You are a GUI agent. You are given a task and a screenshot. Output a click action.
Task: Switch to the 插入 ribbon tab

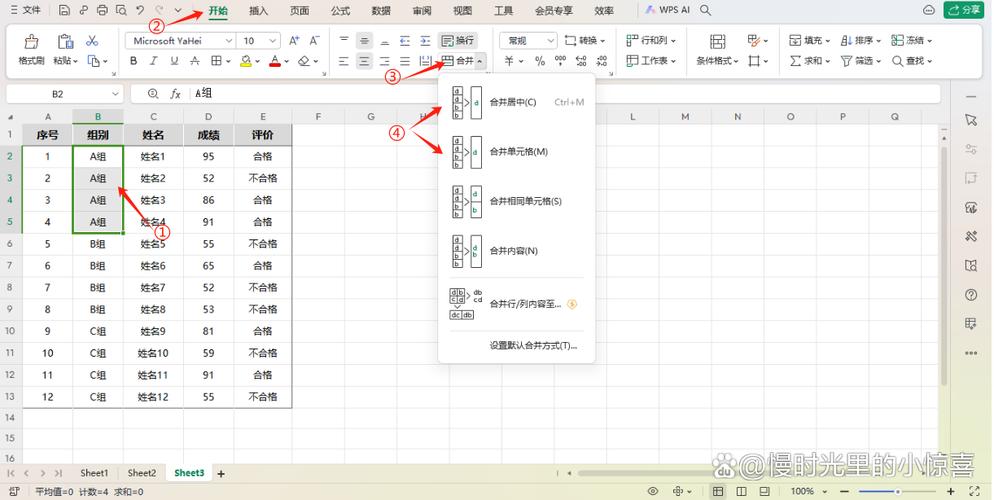[x=259, y=11]
